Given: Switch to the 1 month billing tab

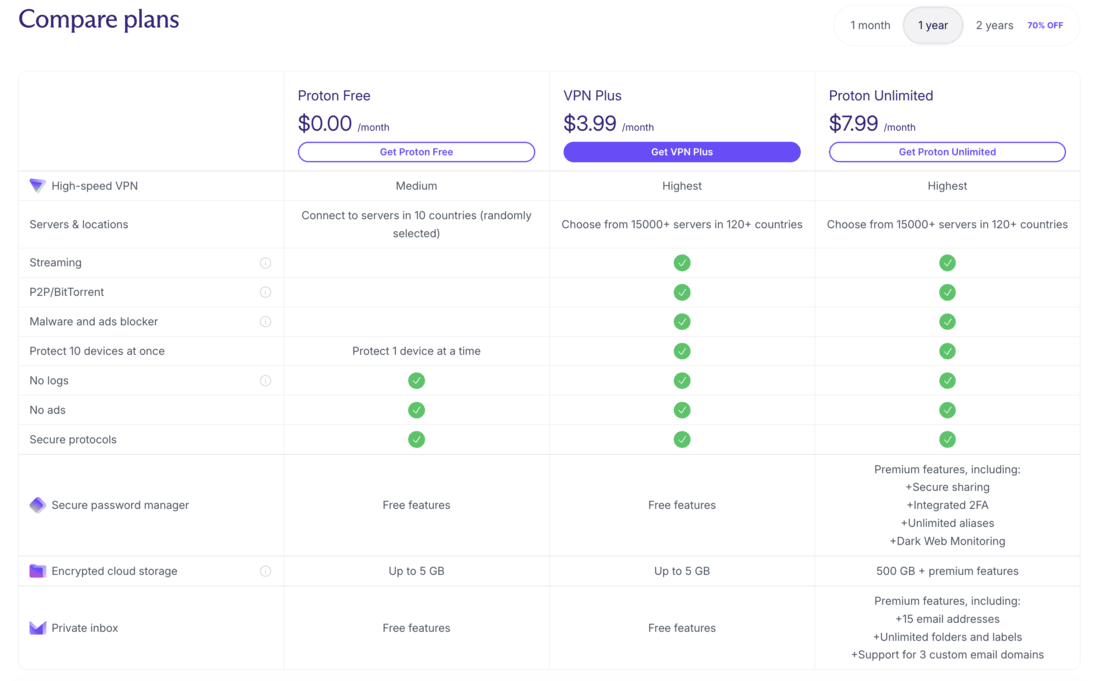Looking at the screenshot, I should coord(869,25).
